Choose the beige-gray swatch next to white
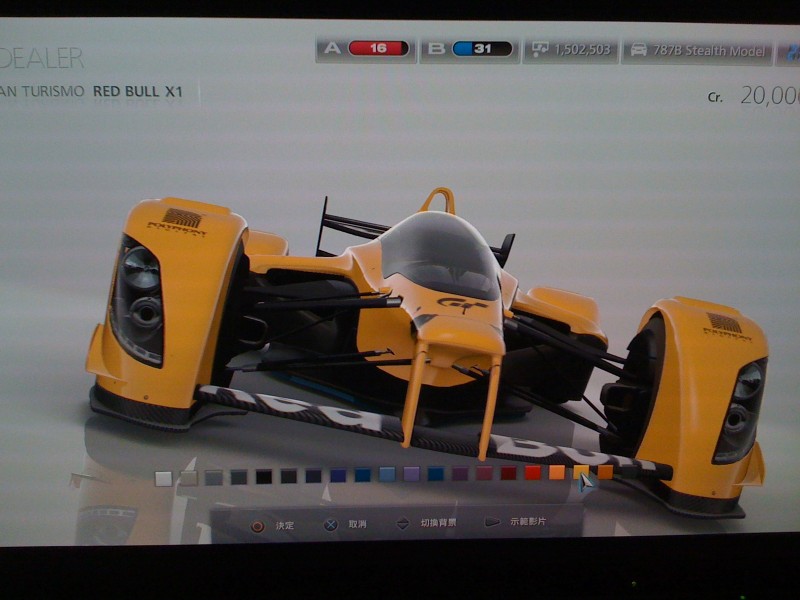800x600 pixels. (x=189, y=478)
